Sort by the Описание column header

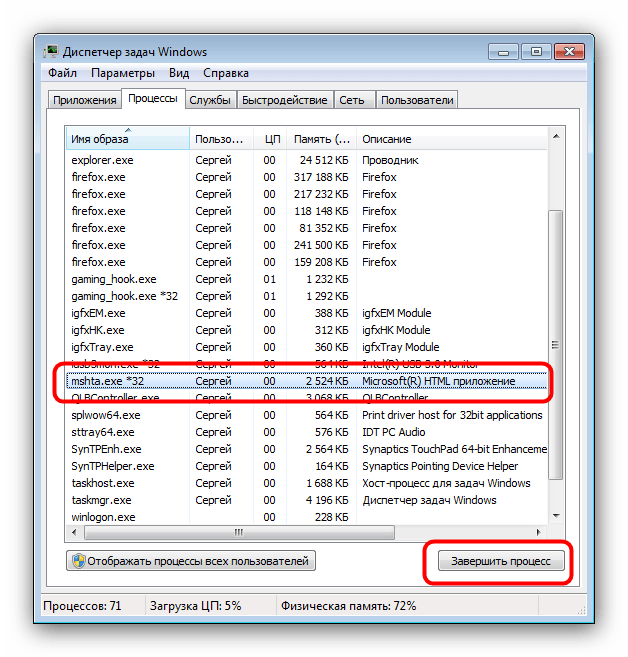tap(452, 139)
